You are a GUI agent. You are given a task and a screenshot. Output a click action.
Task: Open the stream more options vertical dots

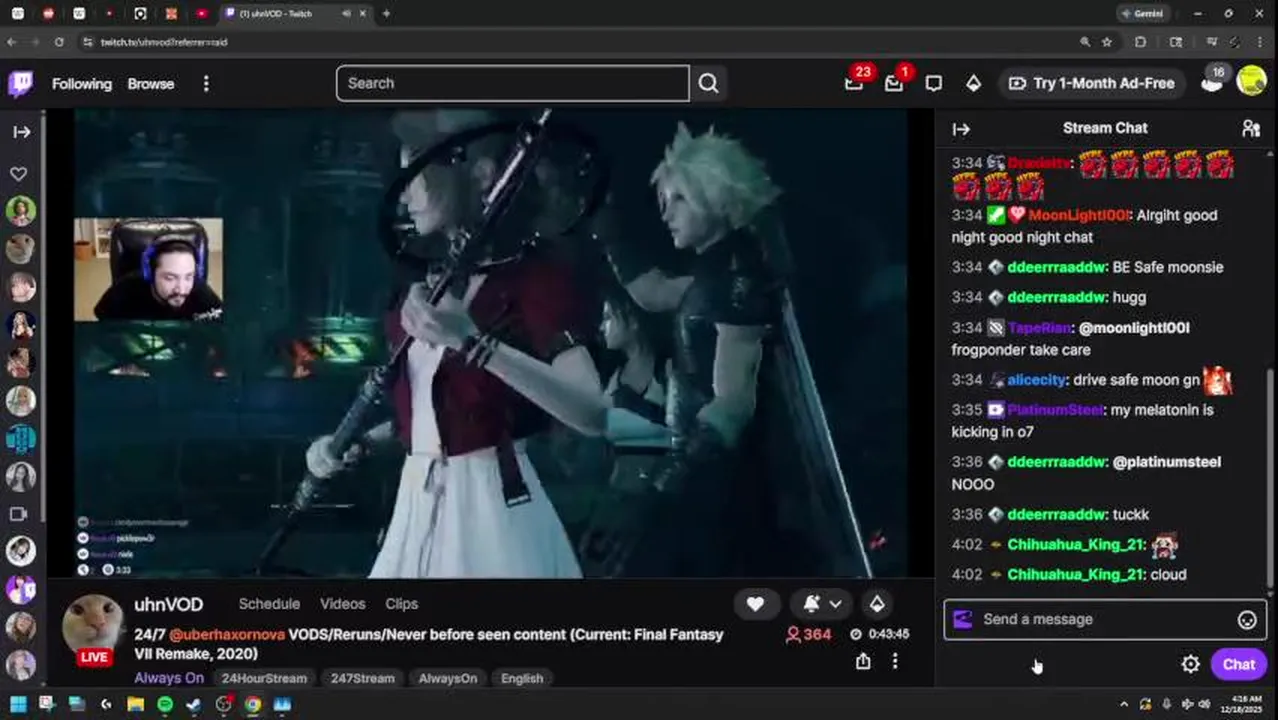895,661
